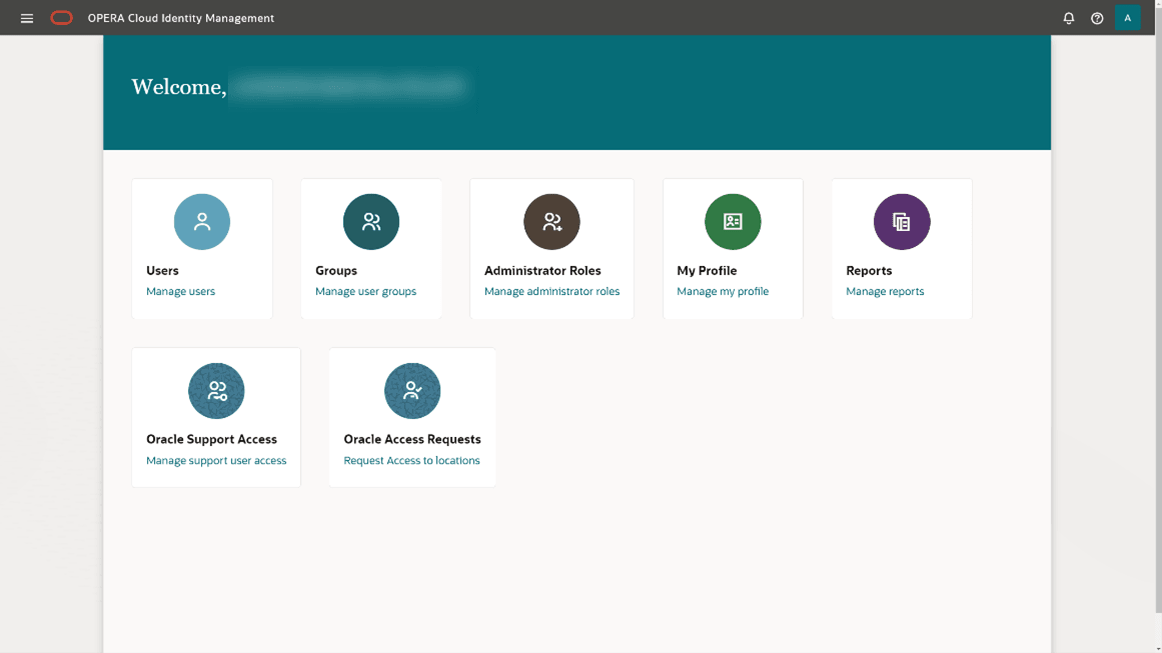Open the 'Manage my profile' link
Screen dimensions: 1162x653
(723, 291)
